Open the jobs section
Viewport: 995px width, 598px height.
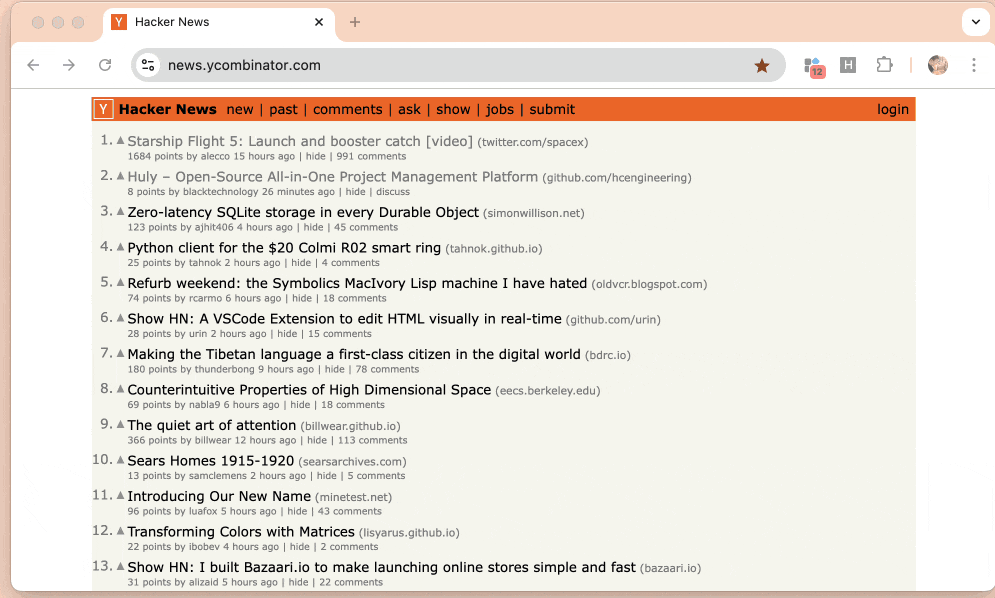[x=500, y=109]
